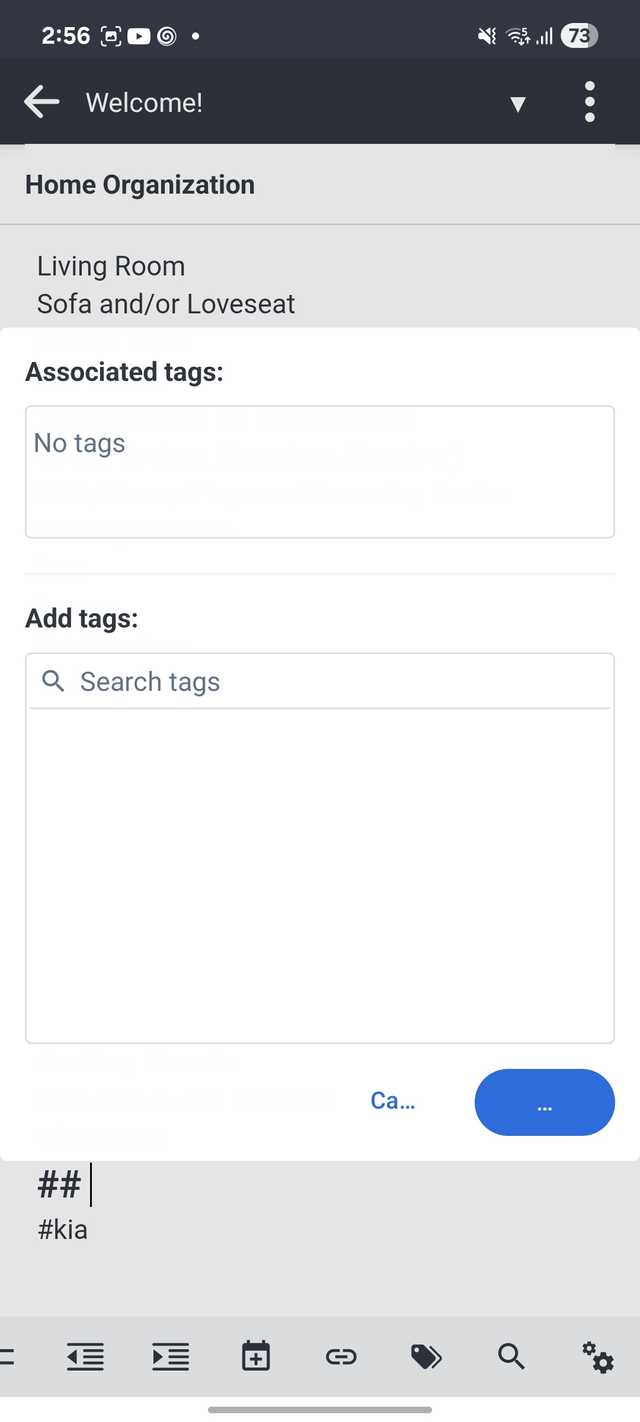640x1422 pixels.
Task: Open the three-dot overflow menu
Action: pos(590,102)
